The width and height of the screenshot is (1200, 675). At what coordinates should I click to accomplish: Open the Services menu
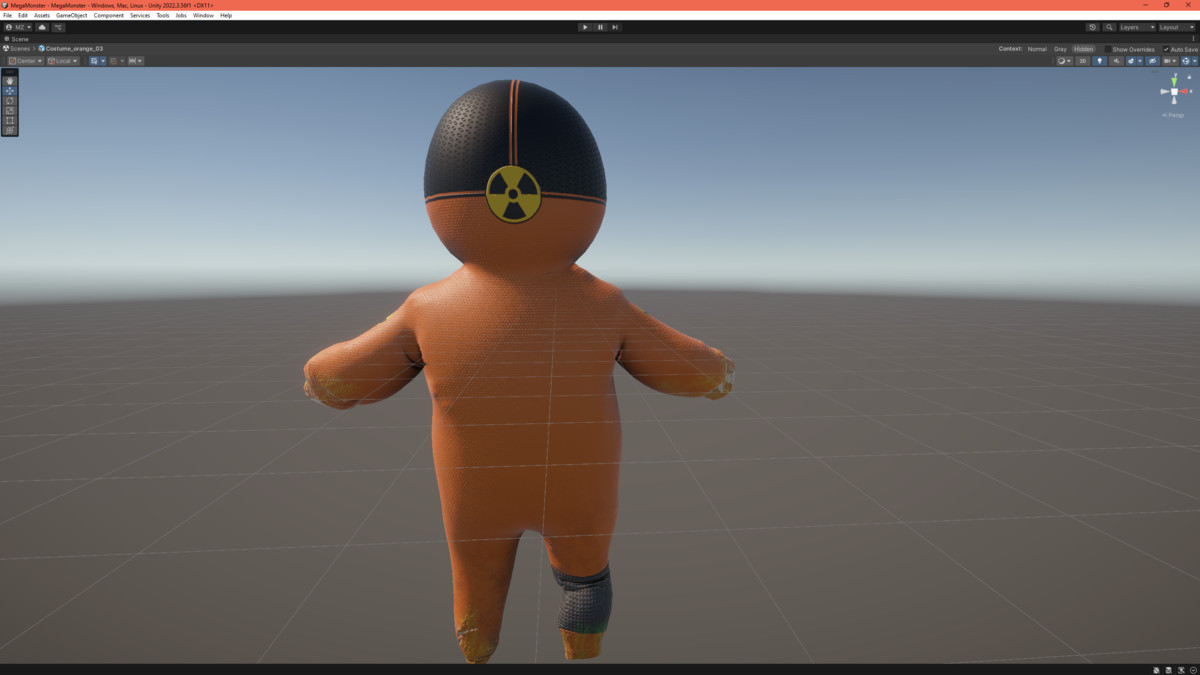click(x=140, y=15)
